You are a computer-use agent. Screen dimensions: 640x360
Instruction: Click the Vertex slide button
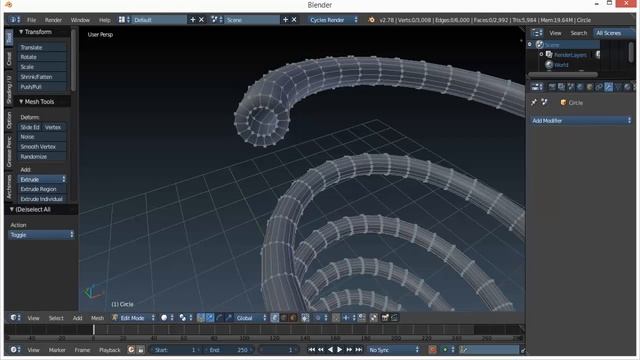[53, 127]
